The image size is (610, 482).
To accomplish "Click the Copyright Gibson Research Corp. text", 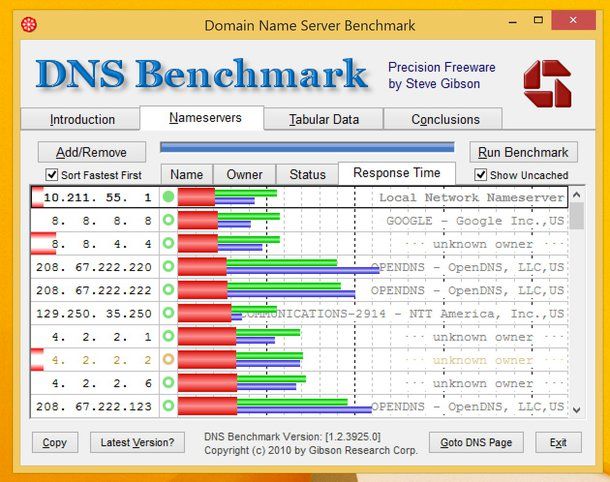I will 311,450.
